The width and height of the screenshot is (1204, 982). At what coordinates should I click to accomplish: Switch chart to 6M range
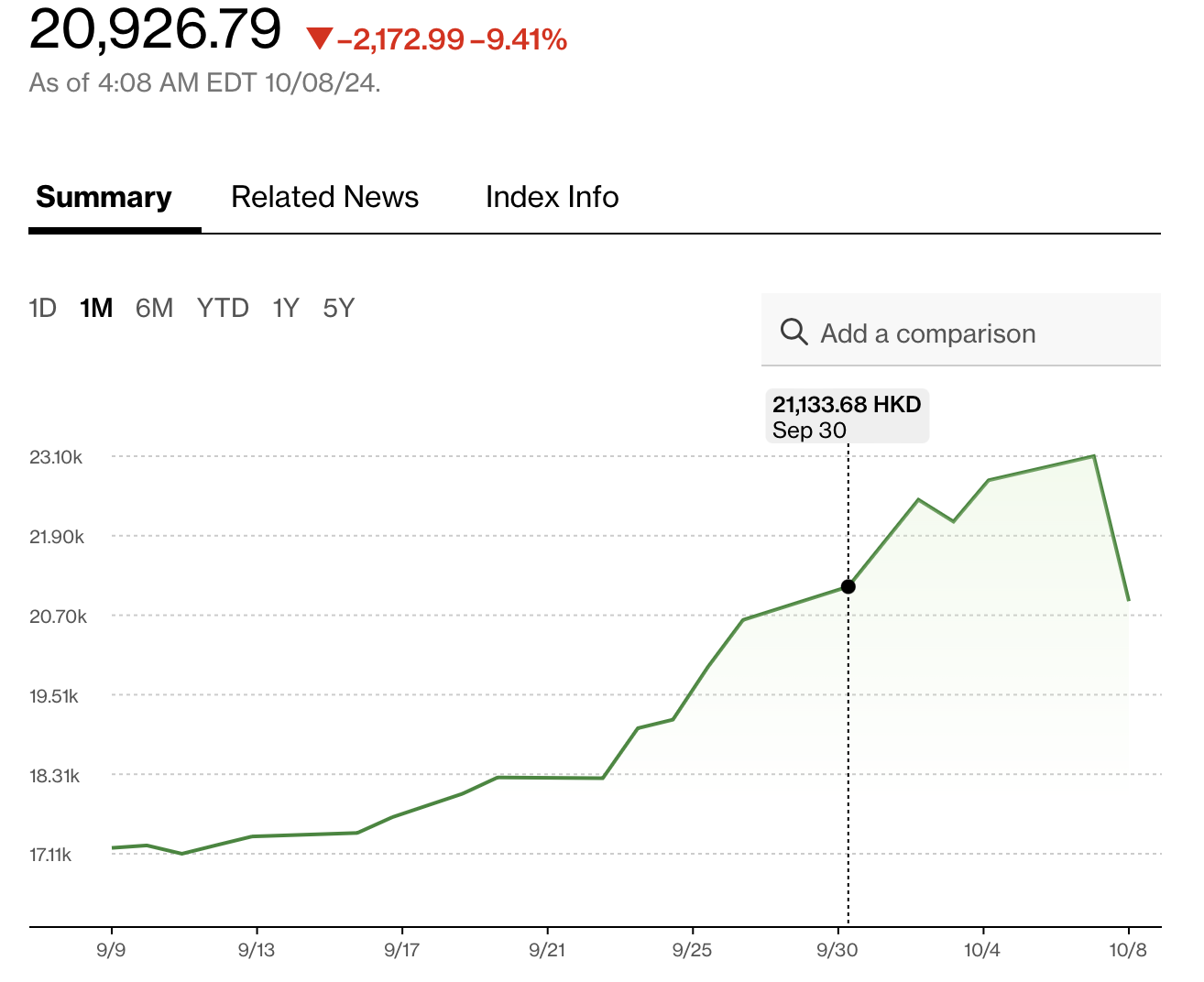click(154, 309)
